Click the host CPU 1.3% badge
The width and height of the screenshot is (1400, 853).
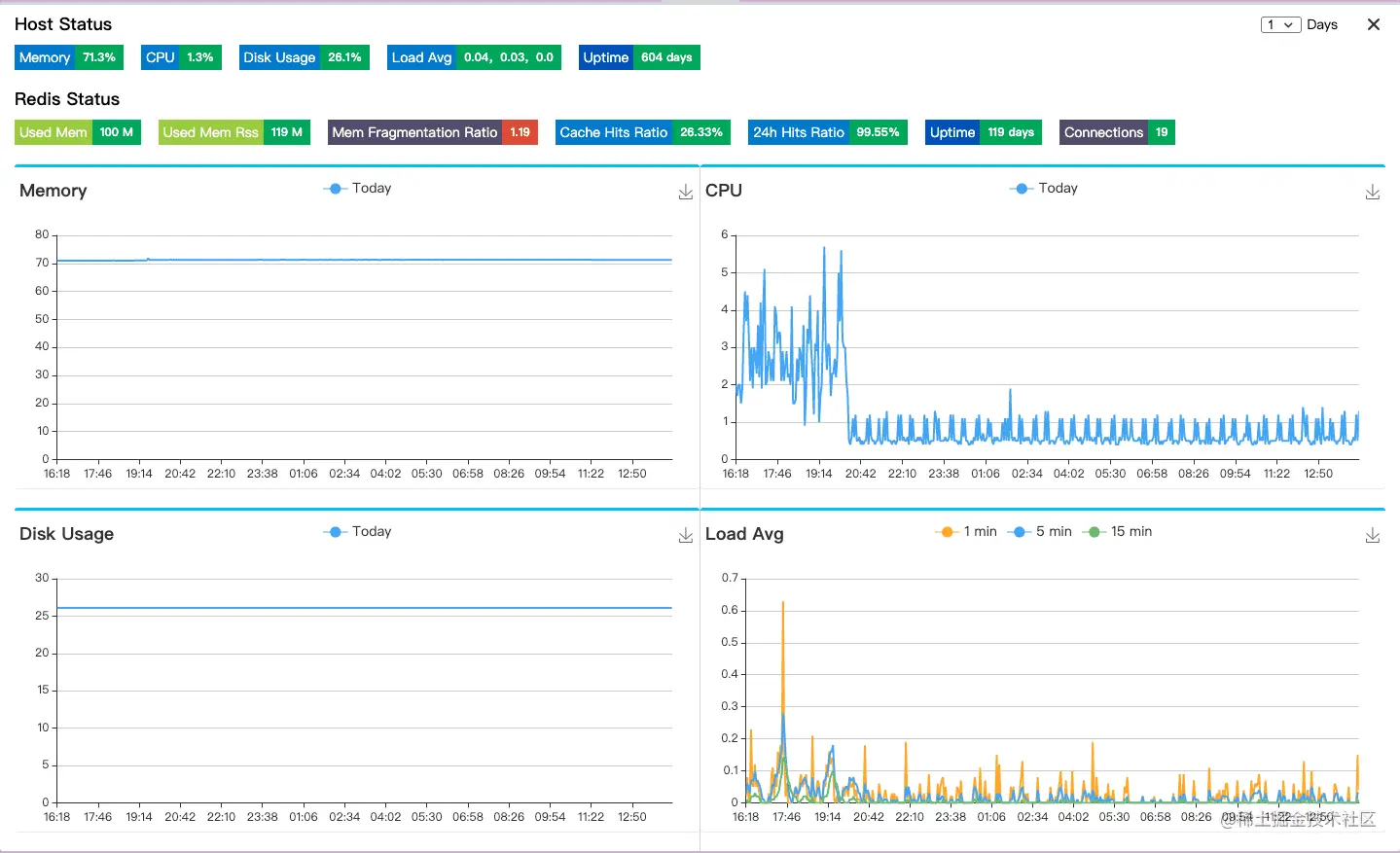182,57
